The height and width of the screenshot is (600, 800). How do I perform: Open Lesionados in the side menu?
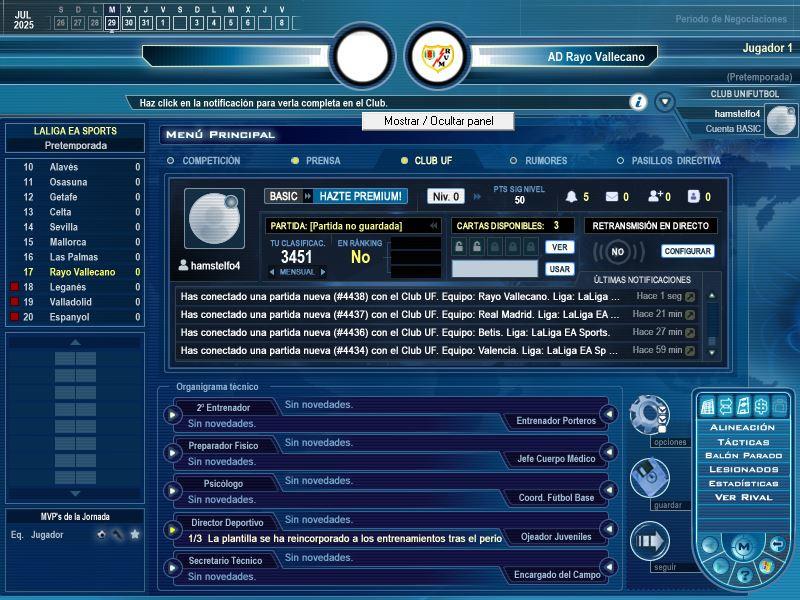click(743, 469)
